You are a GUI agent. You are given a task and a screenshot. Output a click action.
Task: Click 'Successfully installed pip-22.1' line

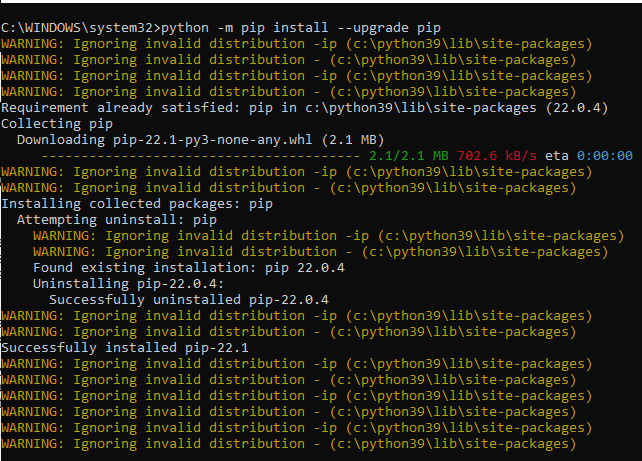click(125, 348)
